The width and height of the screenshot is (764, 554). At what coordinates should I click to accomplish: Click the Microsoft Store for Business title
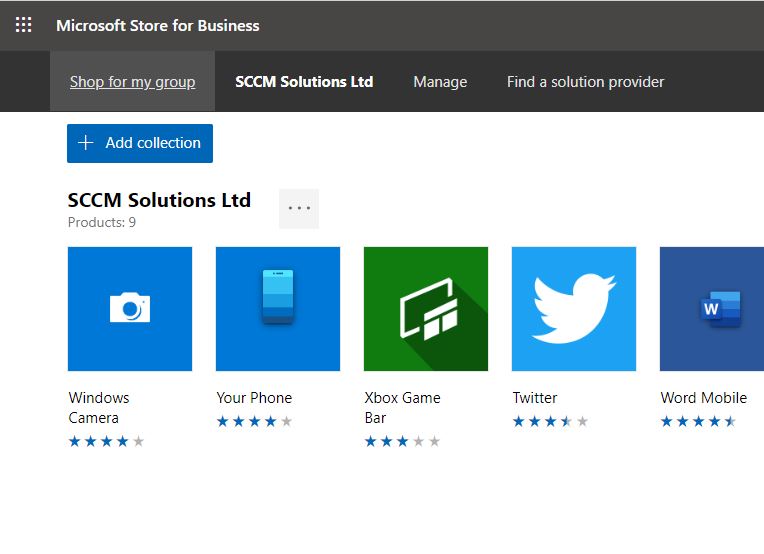(x=158, y=26)
